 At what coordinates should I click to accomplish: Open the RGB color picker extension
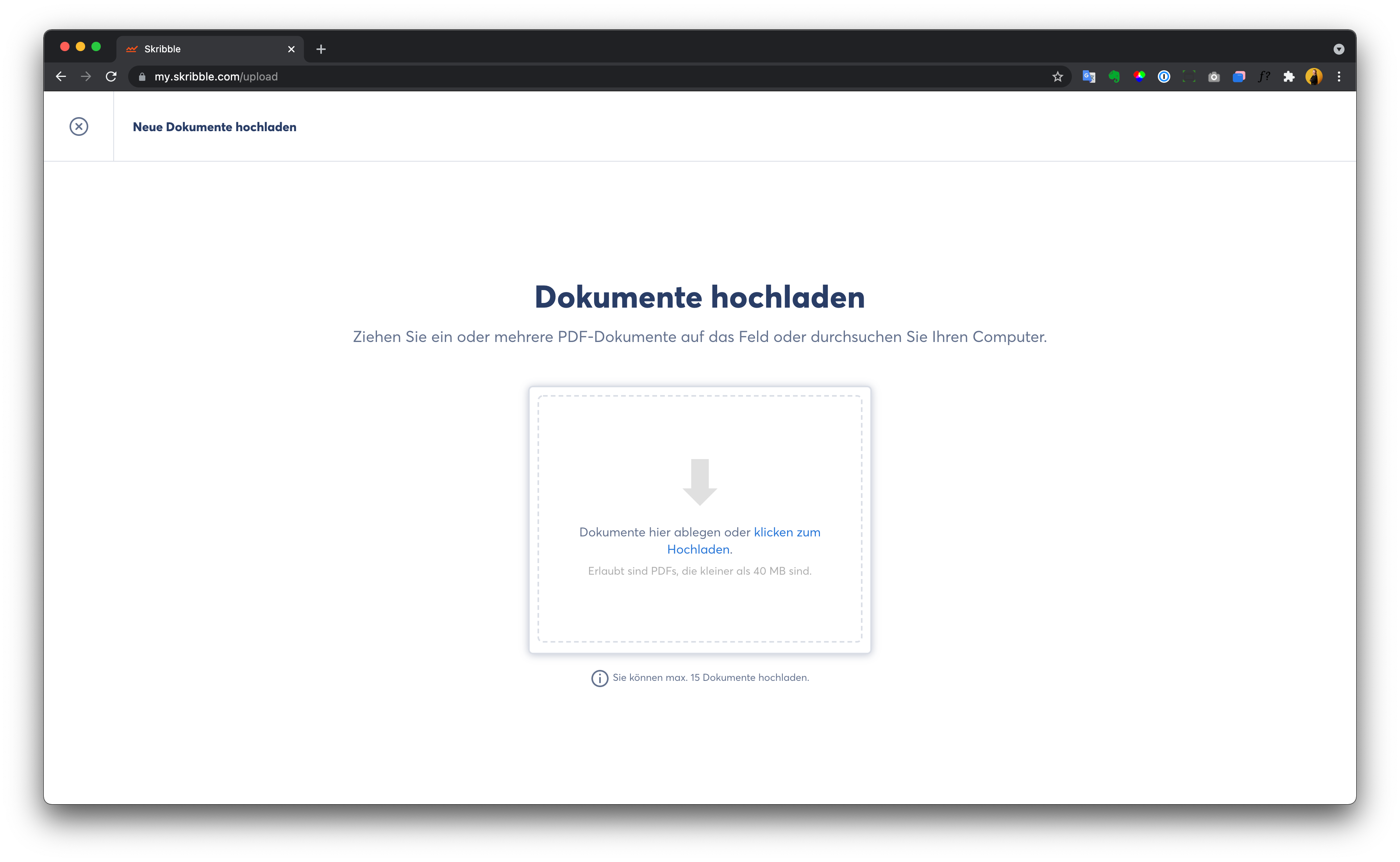pos(1139,77)
